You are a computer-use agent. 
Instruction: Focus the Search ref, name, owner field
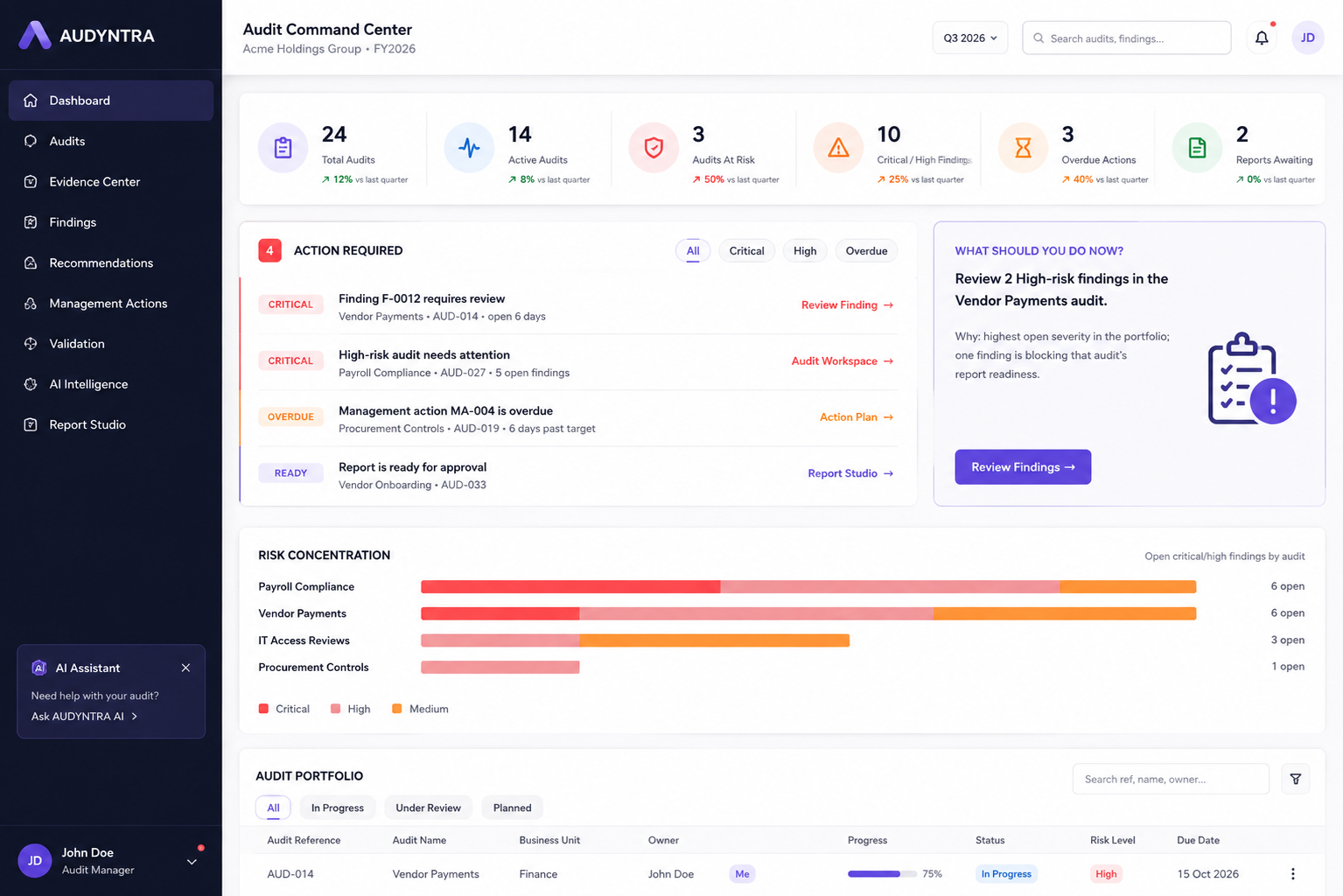tap(1171, 779)
